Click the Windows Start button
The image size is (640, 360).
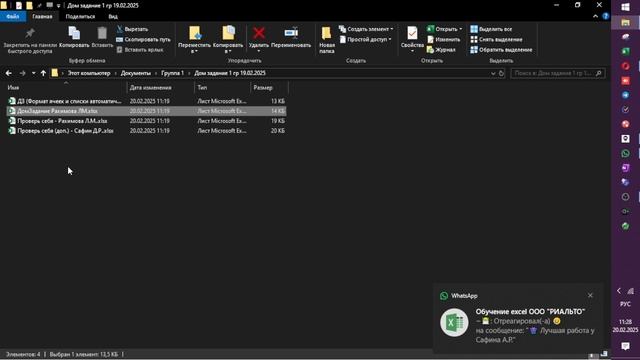[x=625, y=7]
